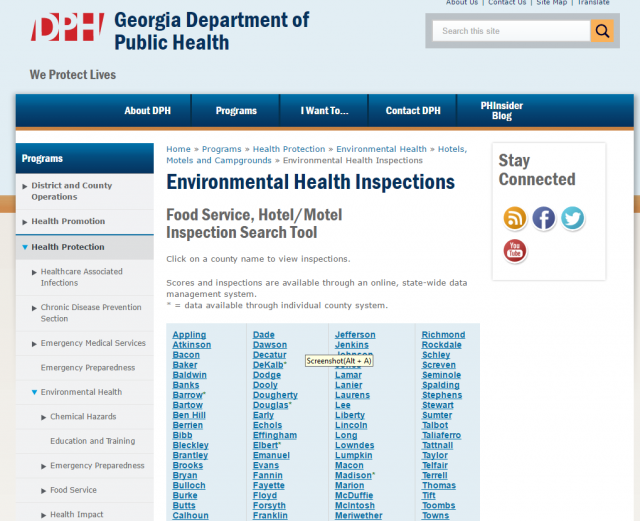Open the YouTube icon
This screenshot has width=640, height=521.
tap(514, 250)
